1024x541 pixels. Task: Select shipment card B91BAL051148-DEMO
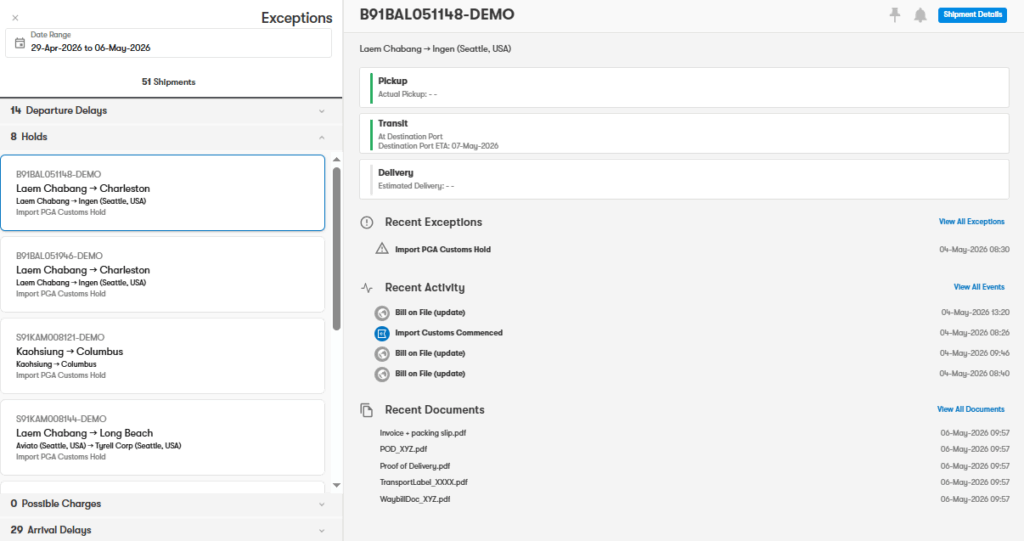pos(163,193)
